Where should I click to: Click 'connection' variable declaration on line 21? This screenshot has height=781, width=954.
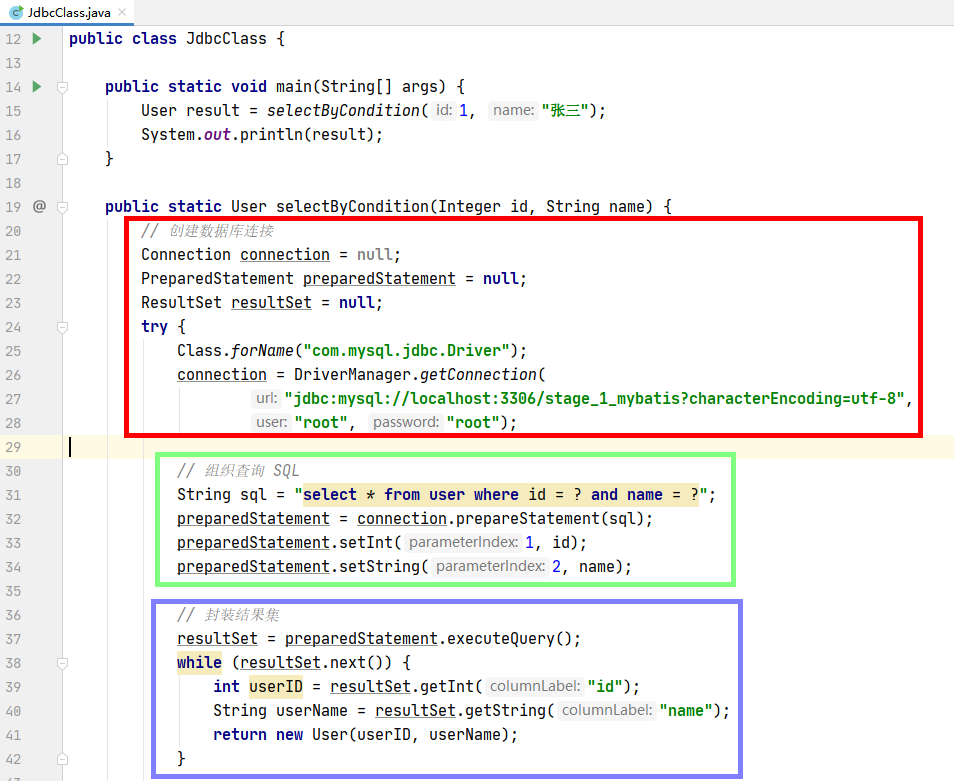pyautogui.click(x=285, y=255)
